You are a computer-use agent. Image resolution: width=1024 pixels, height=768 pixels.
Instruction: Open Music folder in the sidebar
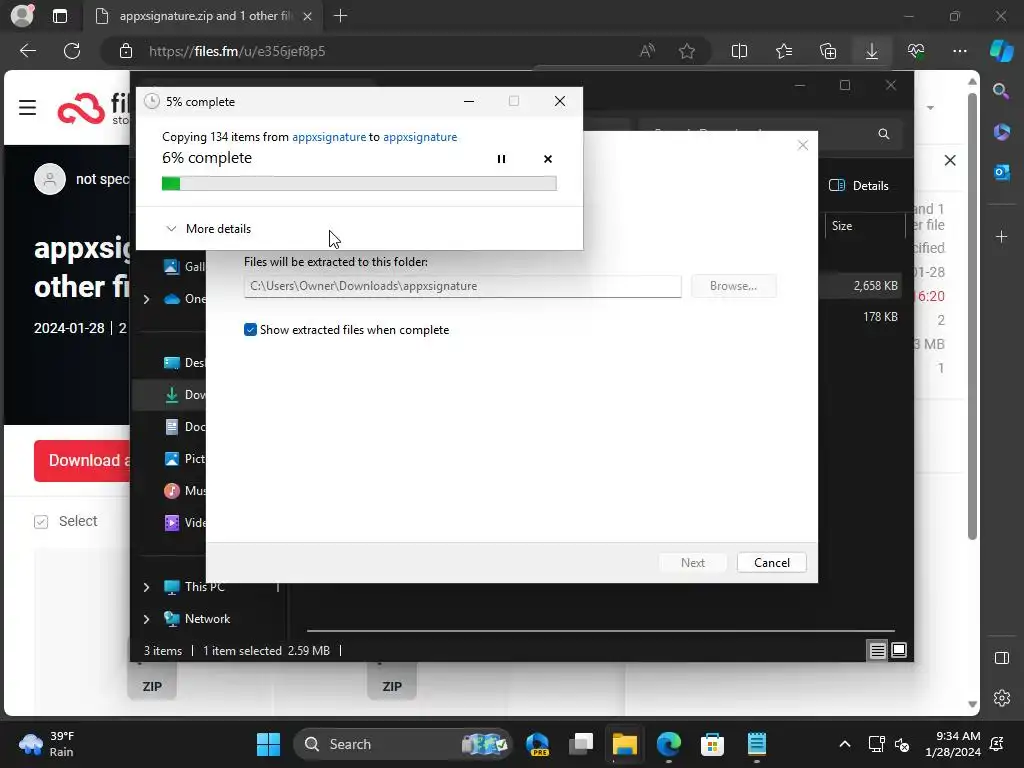coord(184,490)
